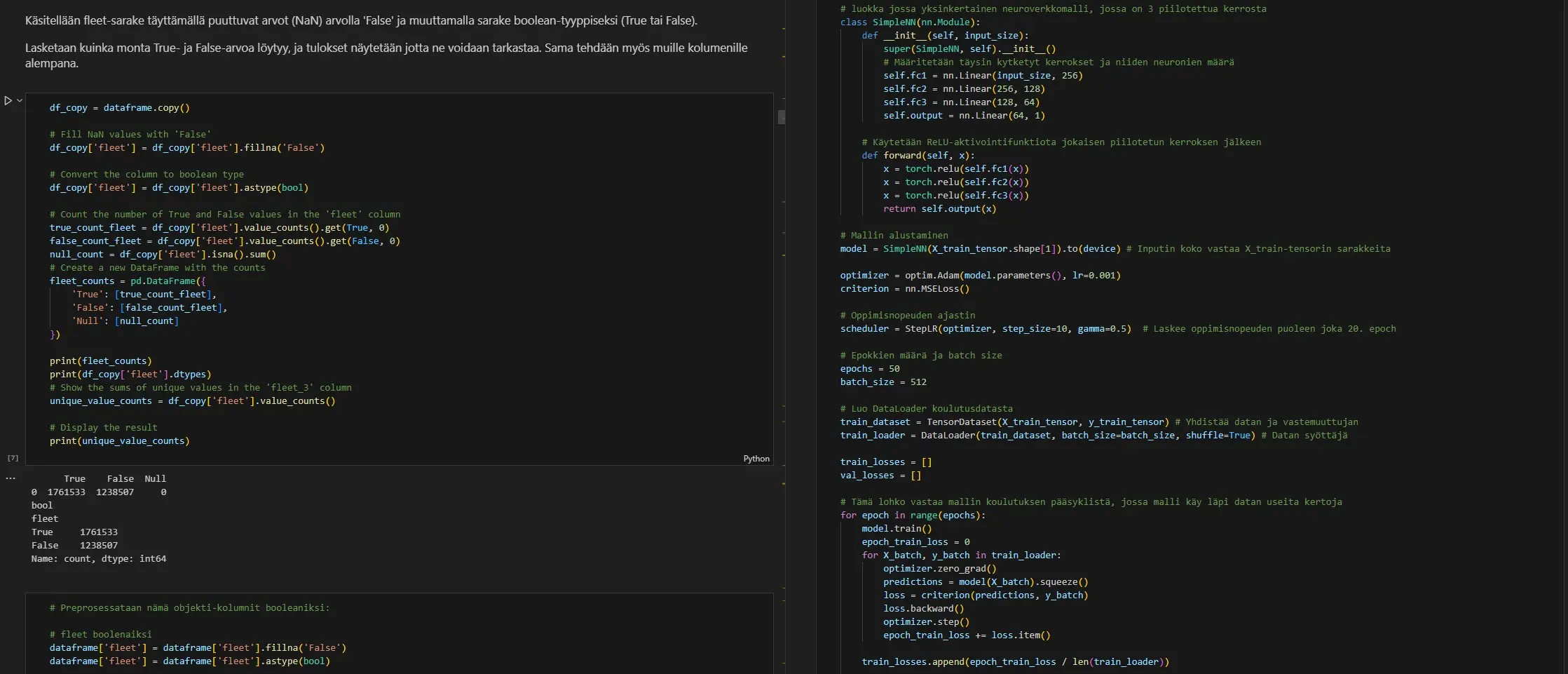Open the cell output ellipsis menu

point(11,478)
